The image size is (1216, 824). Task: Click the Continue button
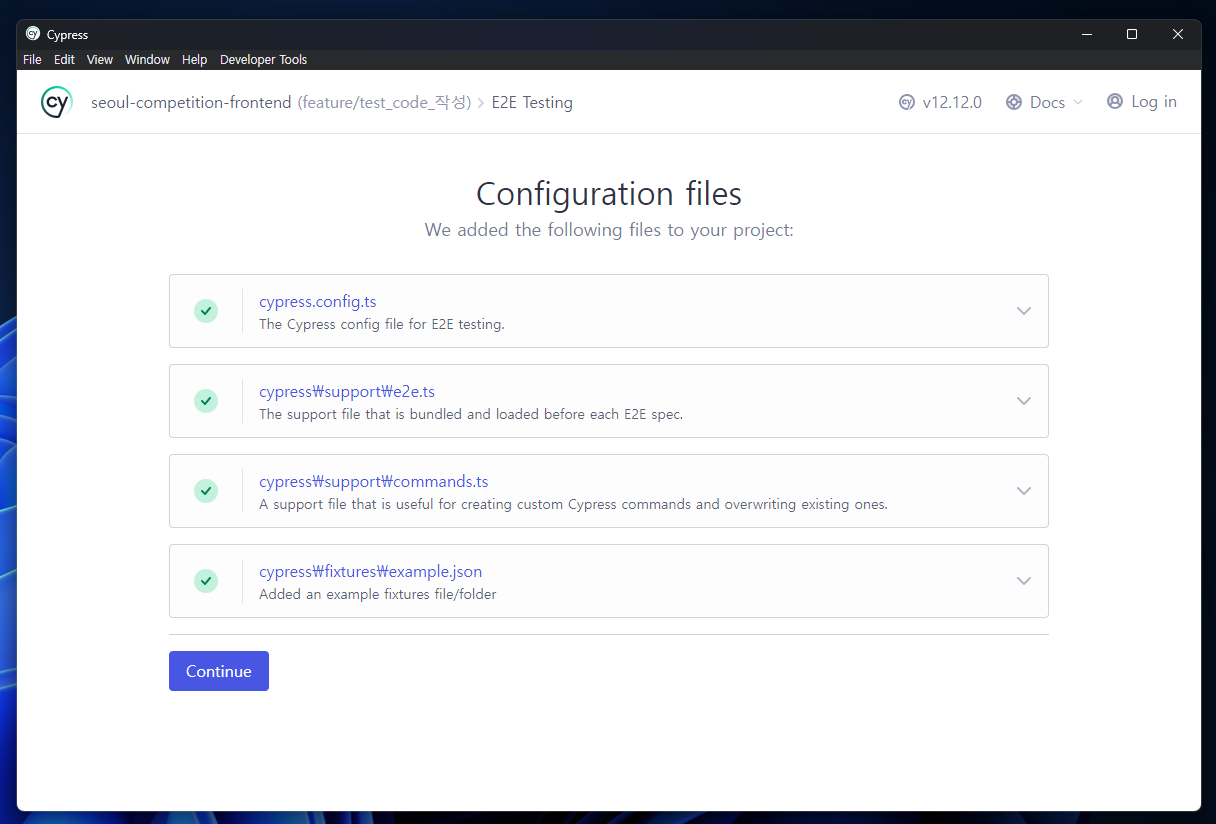219,671
